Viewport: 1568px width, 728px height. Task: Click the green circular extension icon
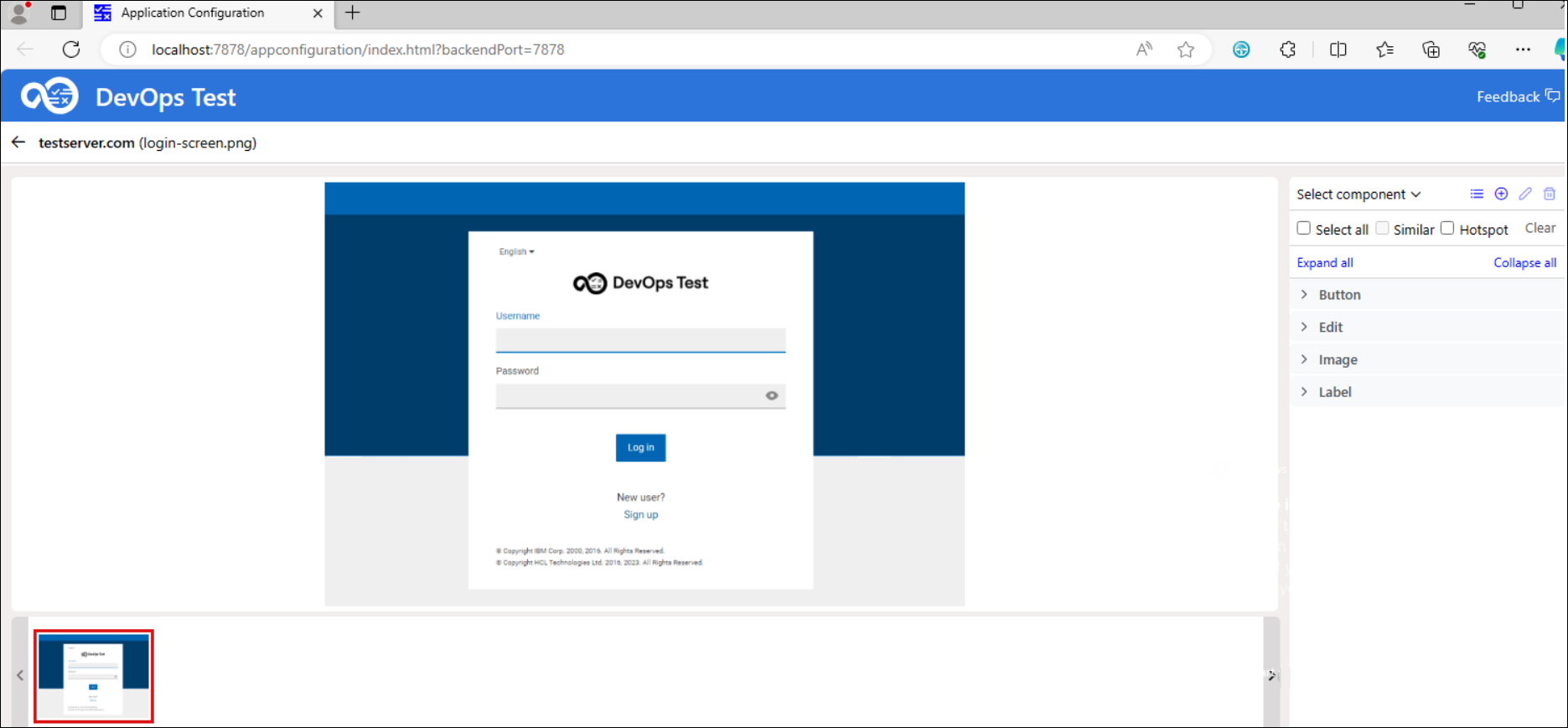[x=1241, y=49]
